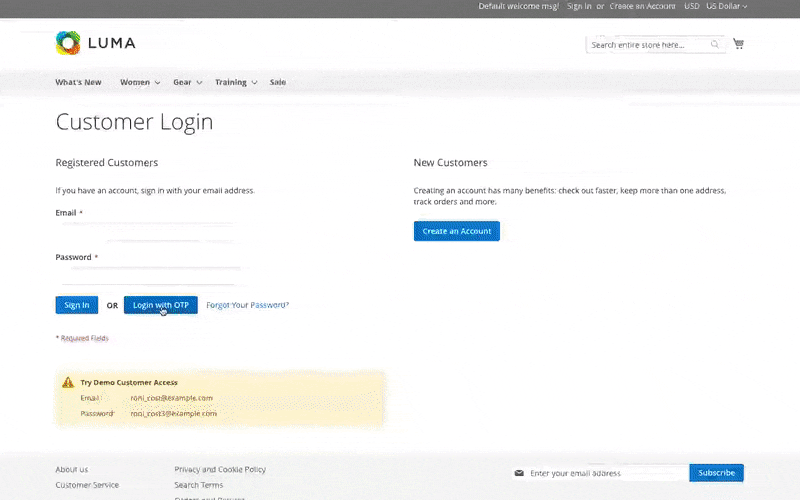The height and width of the screenshot is (500, 800).
Task: Open the About us footer link
Action: tap(71, 469)
